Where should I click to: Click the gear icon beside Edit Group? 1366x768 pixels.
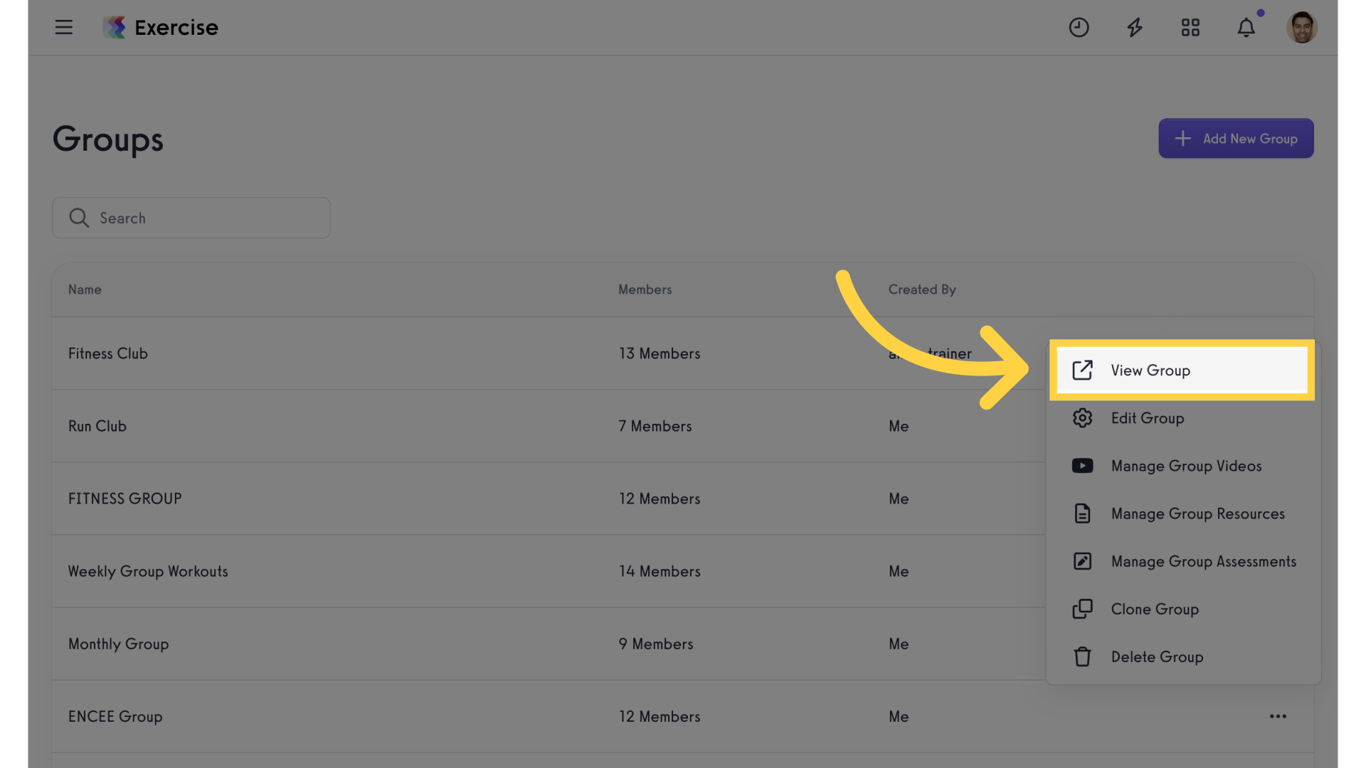pos(1082,418)
